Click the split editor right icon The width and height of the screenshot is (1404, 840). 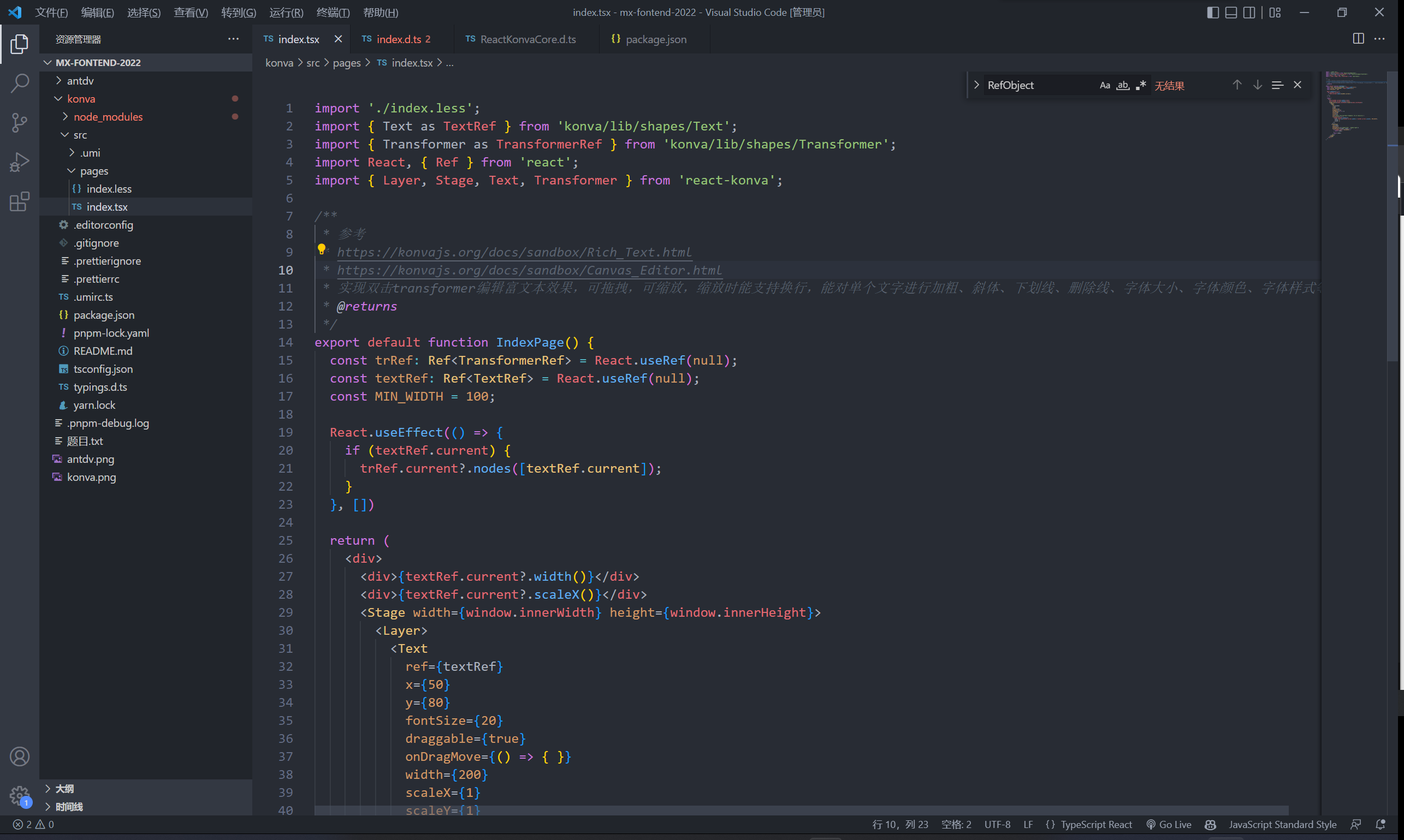(1358, 39)
